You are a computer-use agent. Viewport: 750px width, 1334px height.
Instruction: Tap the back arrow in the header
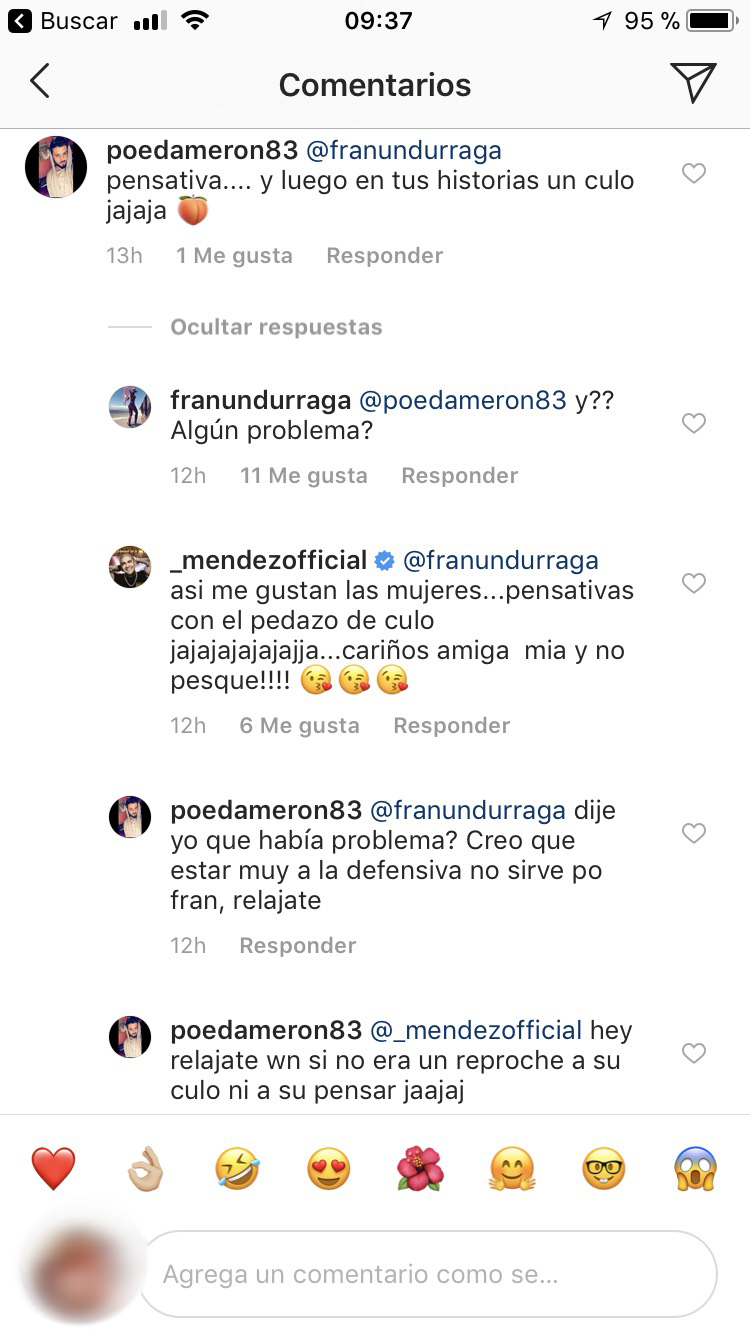point(40,83)
